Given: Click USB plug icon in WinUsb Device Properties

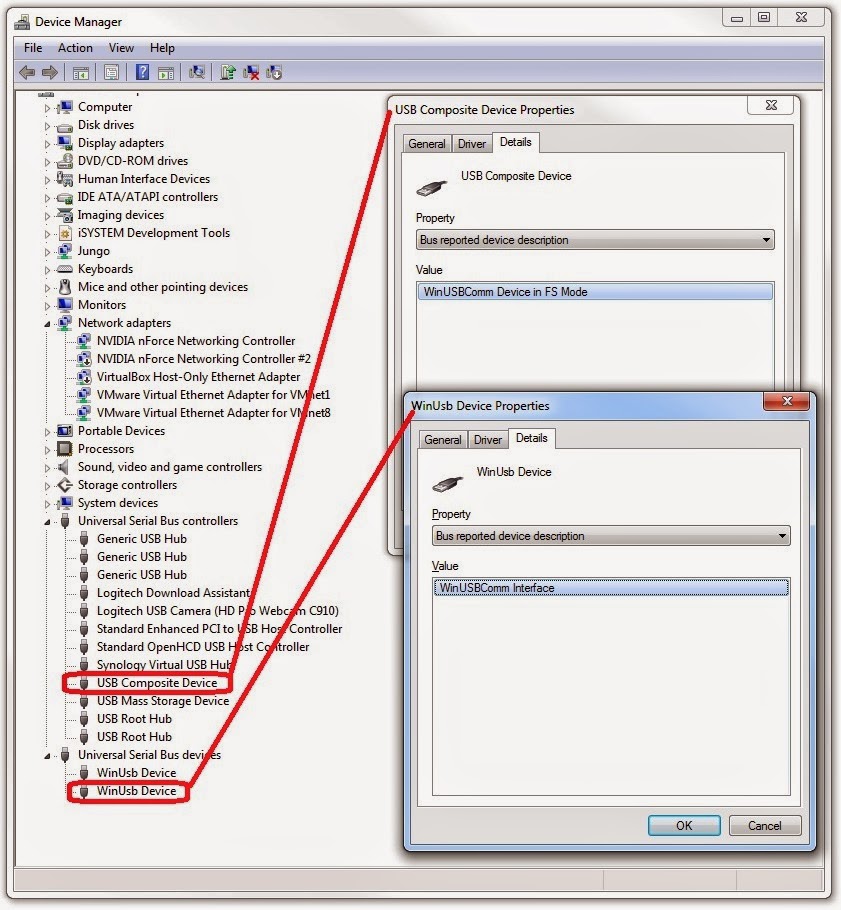Looking at the screenshot, I should pos(447,483).
